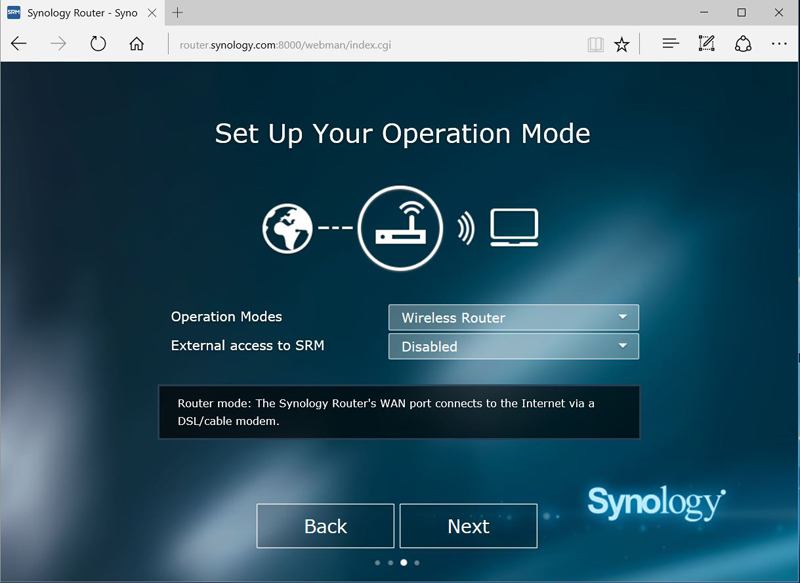
Task: Open the Operation Modes dropdown
Action: (513, 317)
